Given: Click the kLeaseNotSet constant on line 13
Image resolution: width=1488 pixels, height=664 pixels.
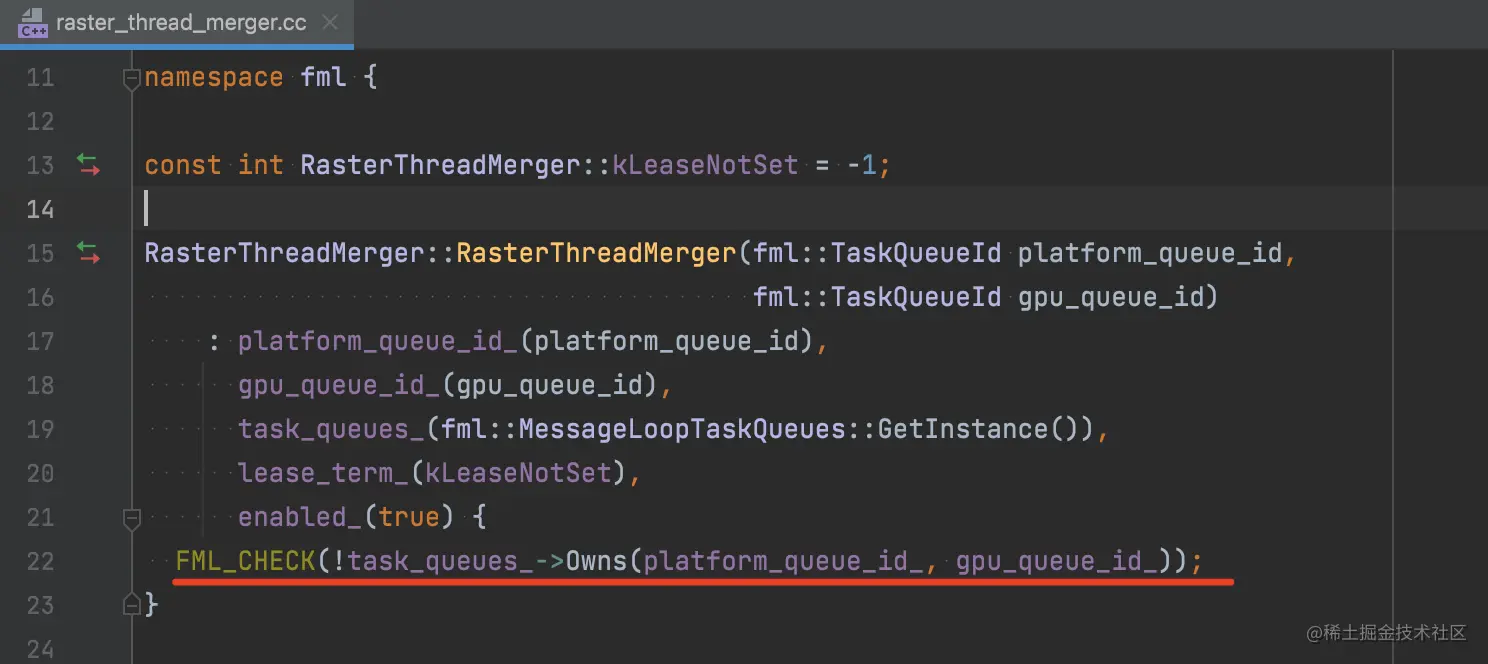Looking at the screenshot, I should point(705,165).
